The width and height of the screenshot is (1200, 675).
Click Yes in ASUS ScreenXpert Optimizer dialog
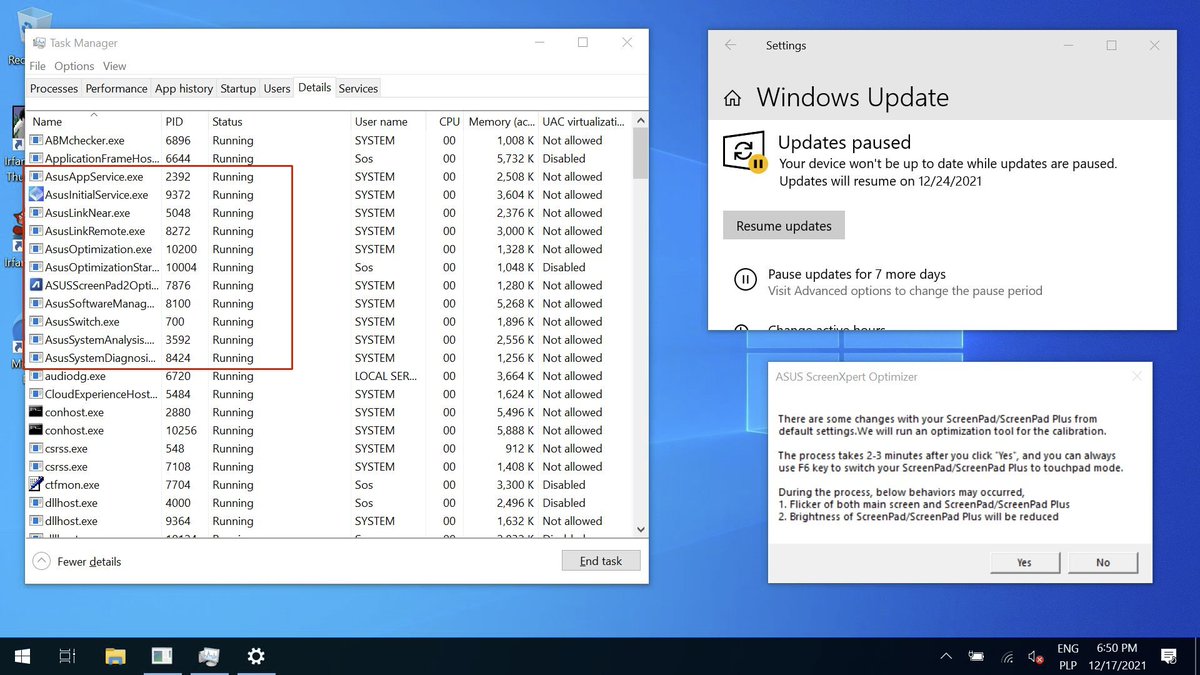coord(1024,562)
